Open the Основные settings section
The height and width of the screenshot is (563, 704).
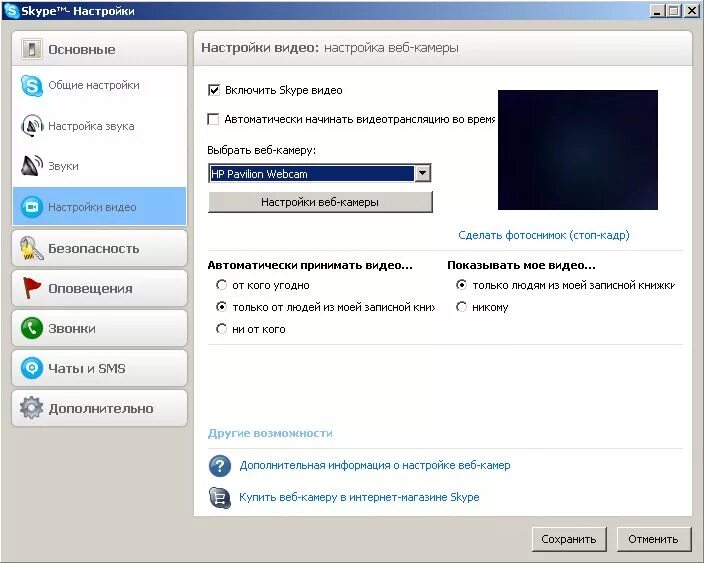tap(99, 49)
